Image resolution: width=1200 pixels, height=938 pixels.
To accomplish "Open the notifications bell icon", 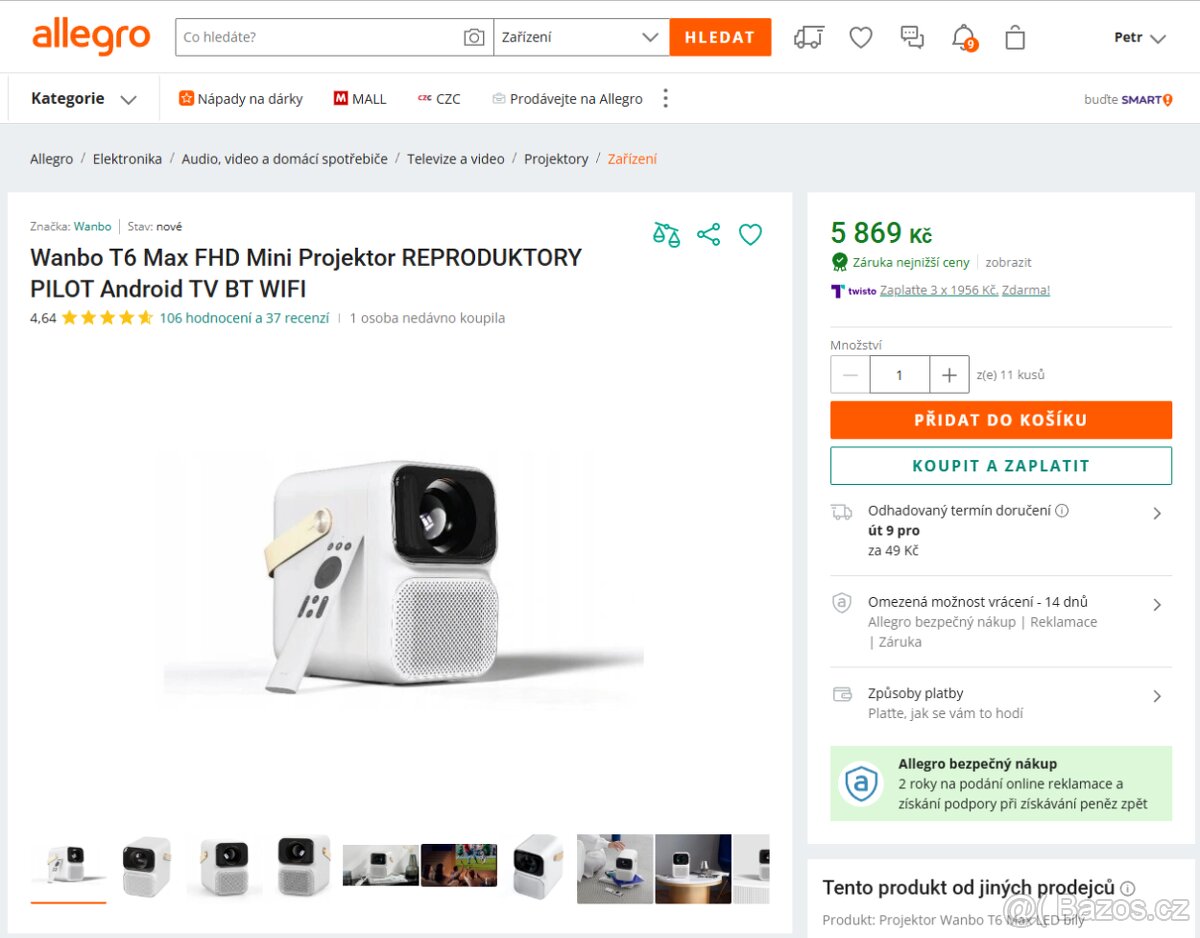I will pyautogui.click(x=963, y=37).
